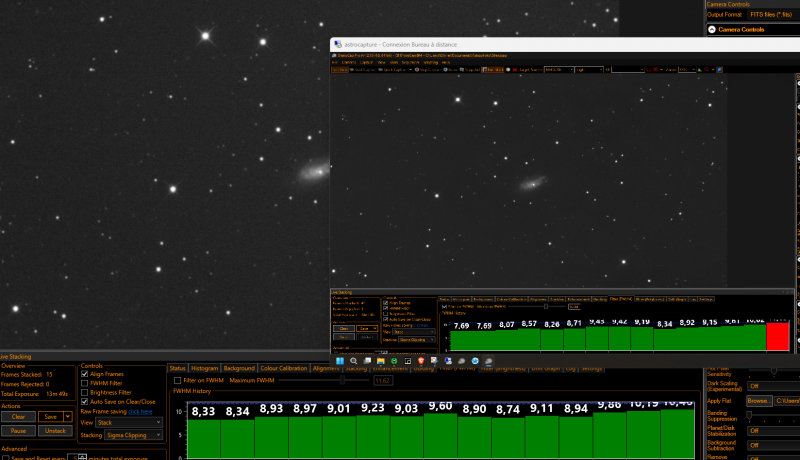Click Maximum FWHM value field showing 11.62
Image resolution: width=800 pixels, height=460 pixels.
tap(383, 380)
